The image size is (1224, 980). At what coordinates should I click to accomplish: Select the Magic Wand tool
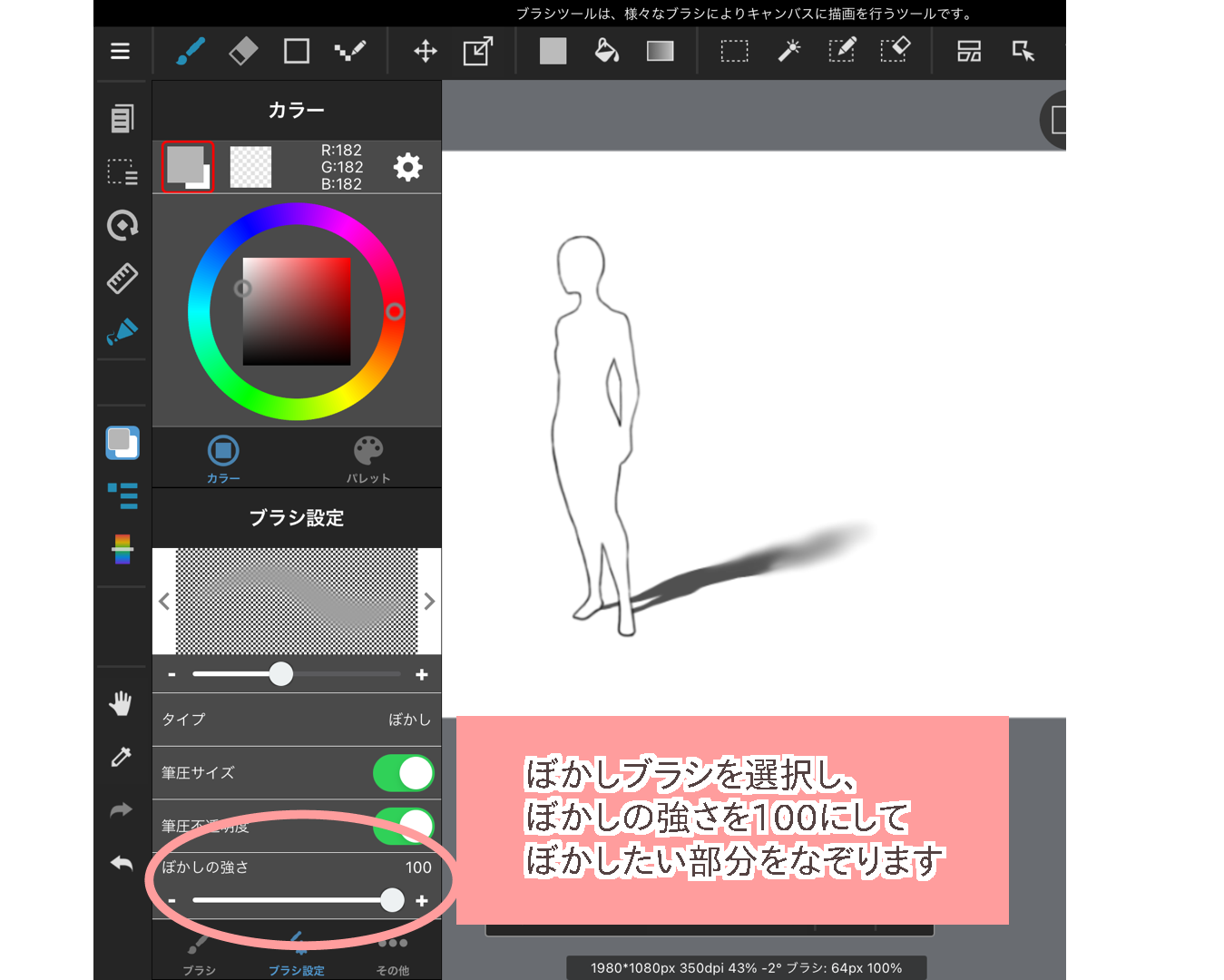788,51
